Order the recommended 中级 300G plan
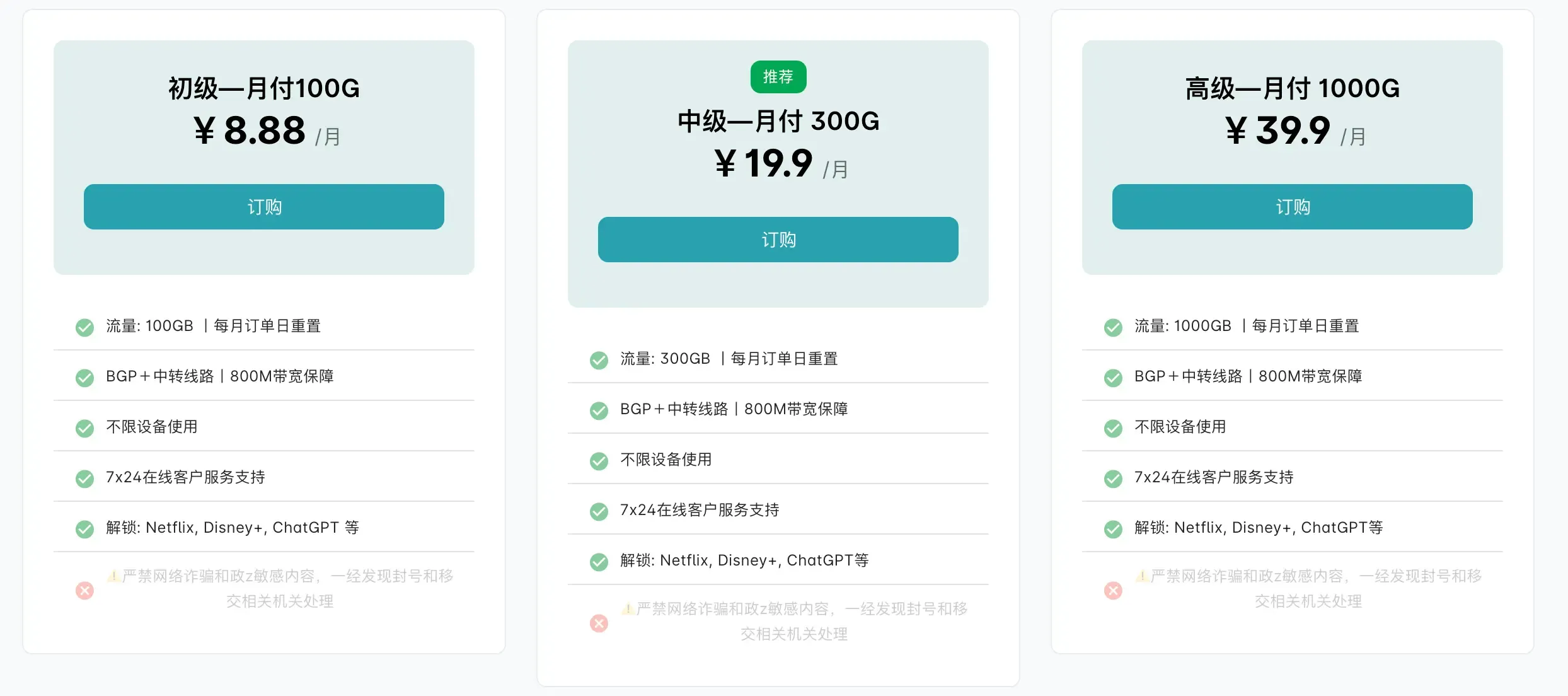Image resolution: width=1568 pixels, height=696 pixels. pyautogui.click(x=778, y=240)
